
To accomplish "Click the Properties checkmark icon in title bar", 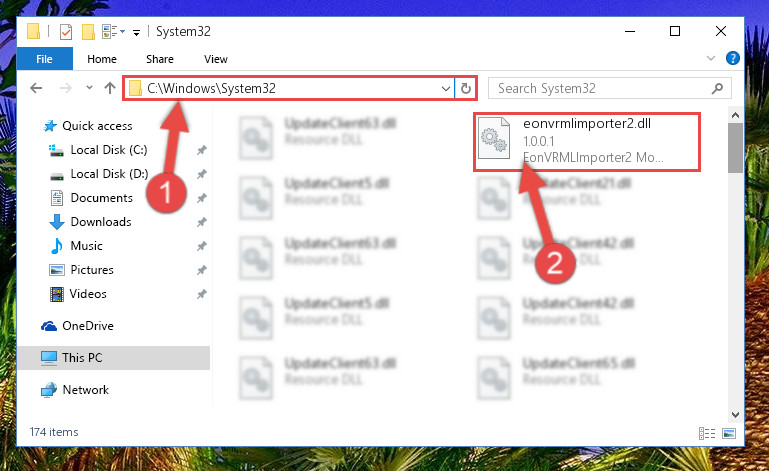I will (x=66, y=32).
